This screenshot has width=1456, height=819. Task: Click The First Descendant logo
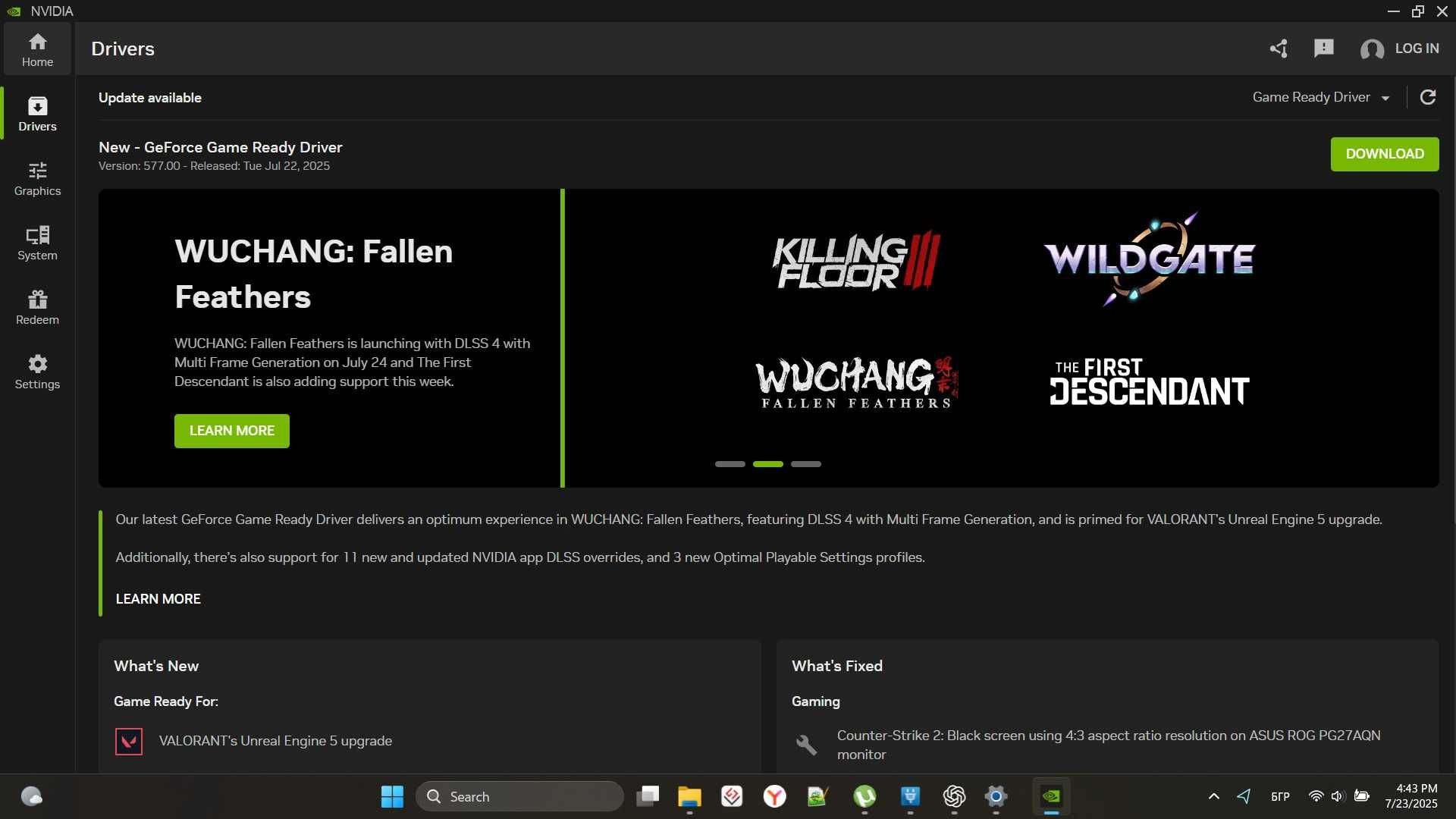1149,382
